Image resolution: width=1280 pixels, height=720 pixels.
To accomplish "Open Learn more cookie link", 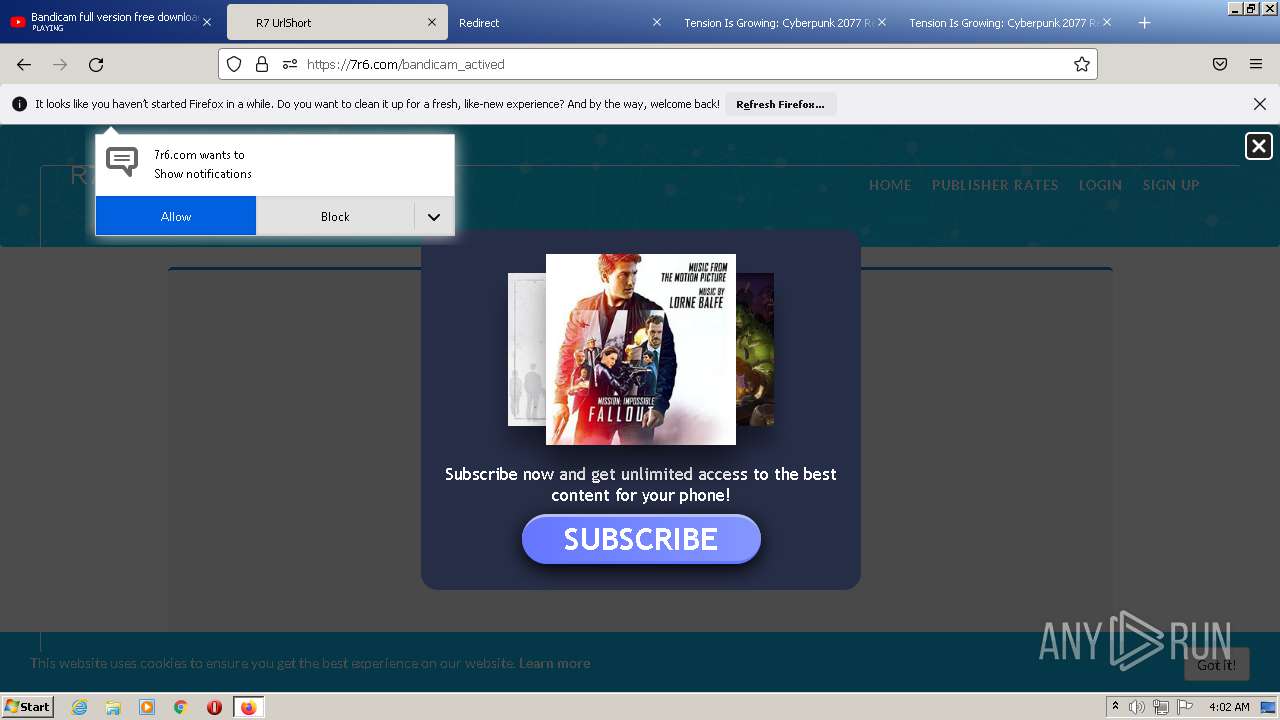I will pos(554,663).
